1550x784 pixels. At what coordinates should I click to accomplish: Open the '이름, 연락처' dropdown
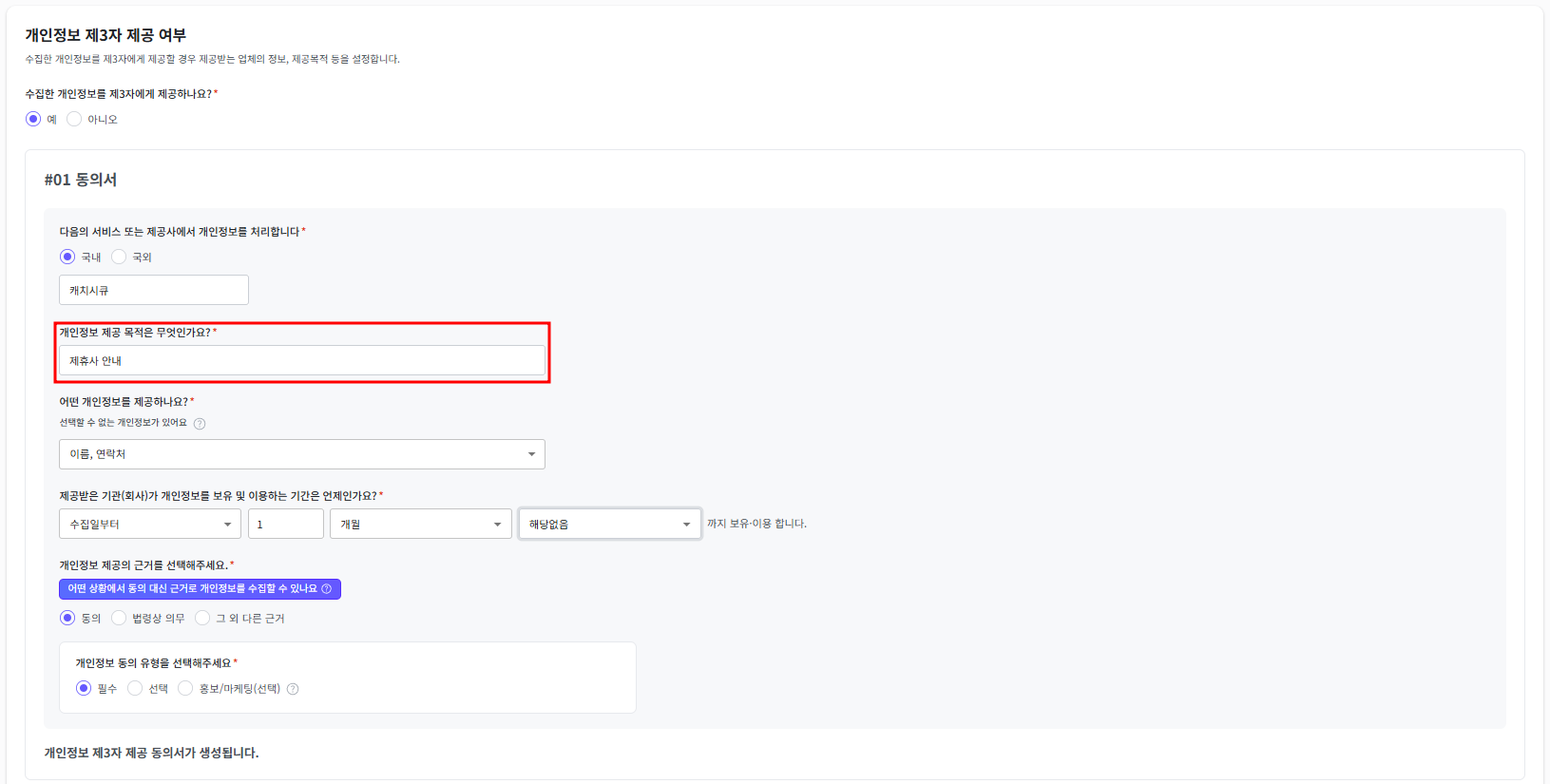pos(302,454)
